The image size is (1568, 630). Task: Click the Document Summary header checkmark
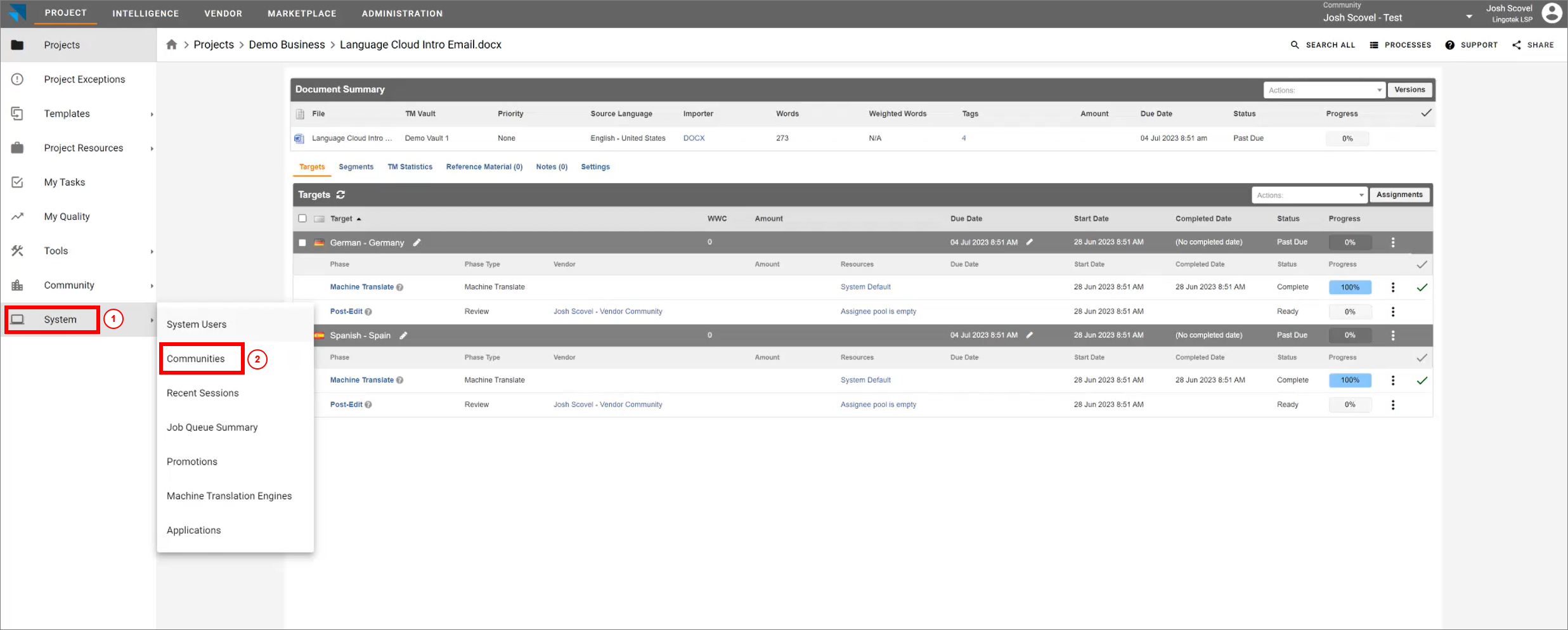tap(1426, 113)
